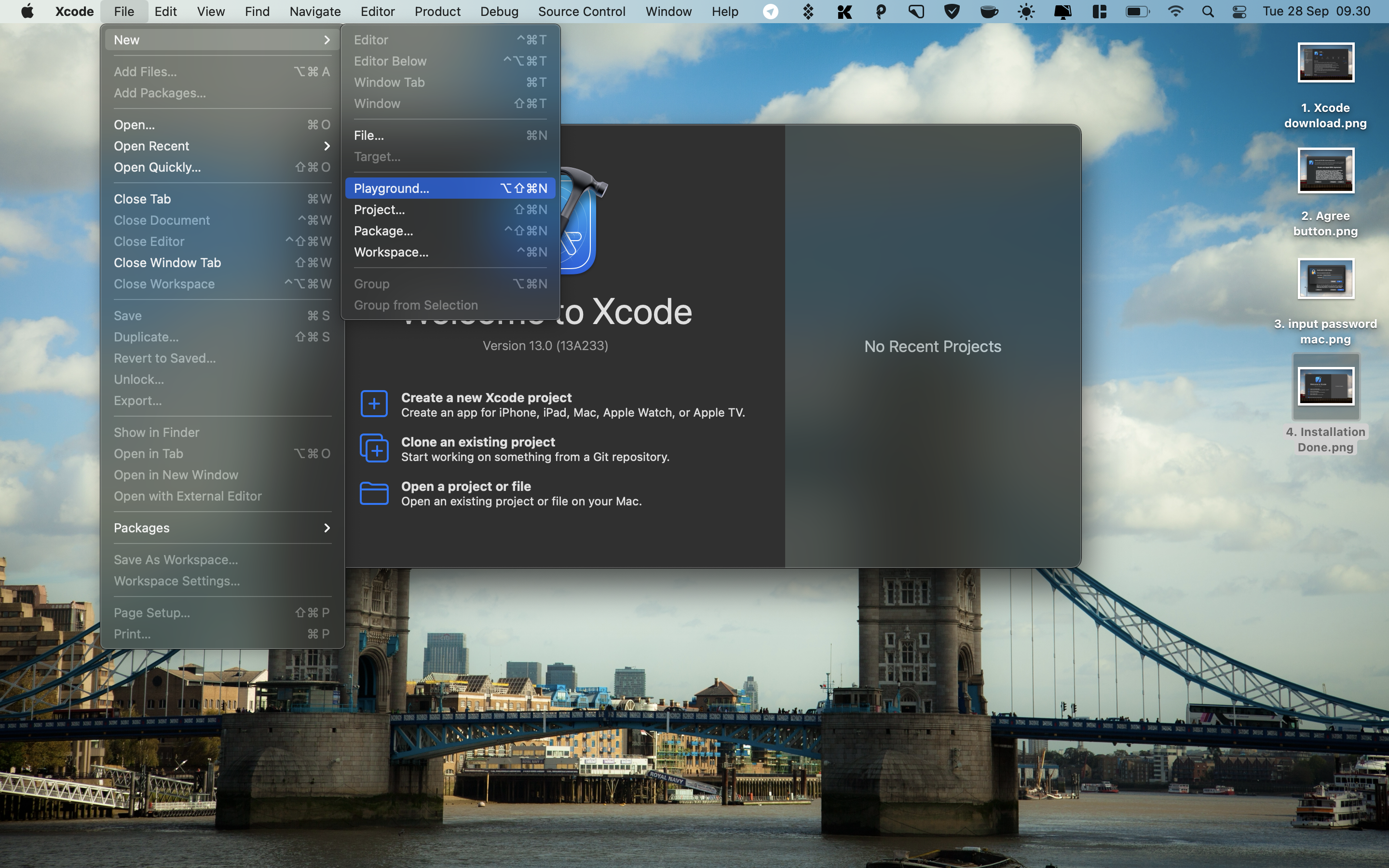Open the Apple menu icon
1389x868 pixels.
point(27,12)
